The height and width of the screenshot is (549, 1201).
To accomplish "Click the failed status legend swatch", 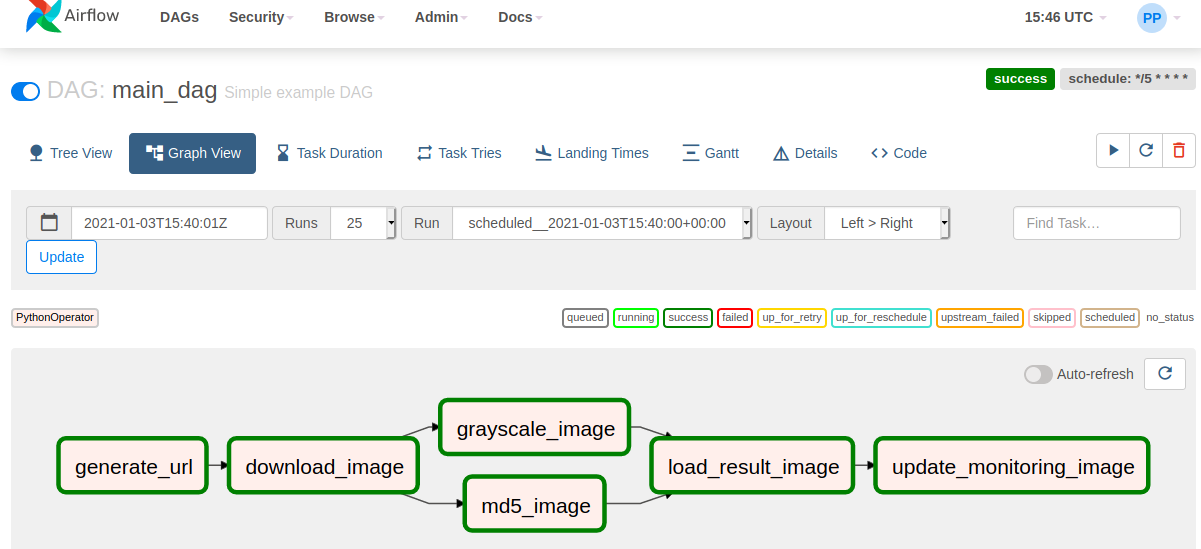I will 735,318.
